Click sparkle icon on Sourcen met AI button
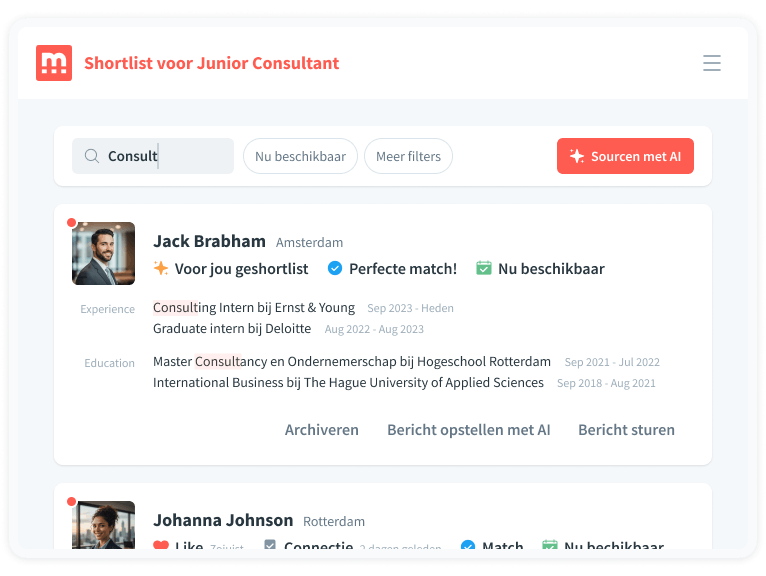 point(576,156)
